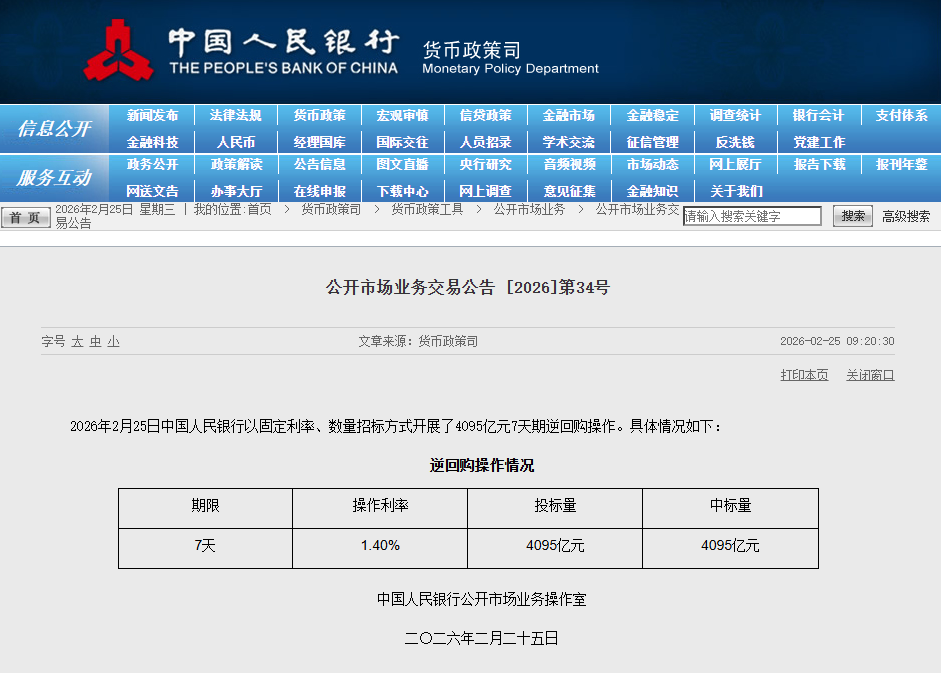Select 金融市场 in navigation bar
Image resolution: width=941 pixels, height=673 pixels.
568,116
